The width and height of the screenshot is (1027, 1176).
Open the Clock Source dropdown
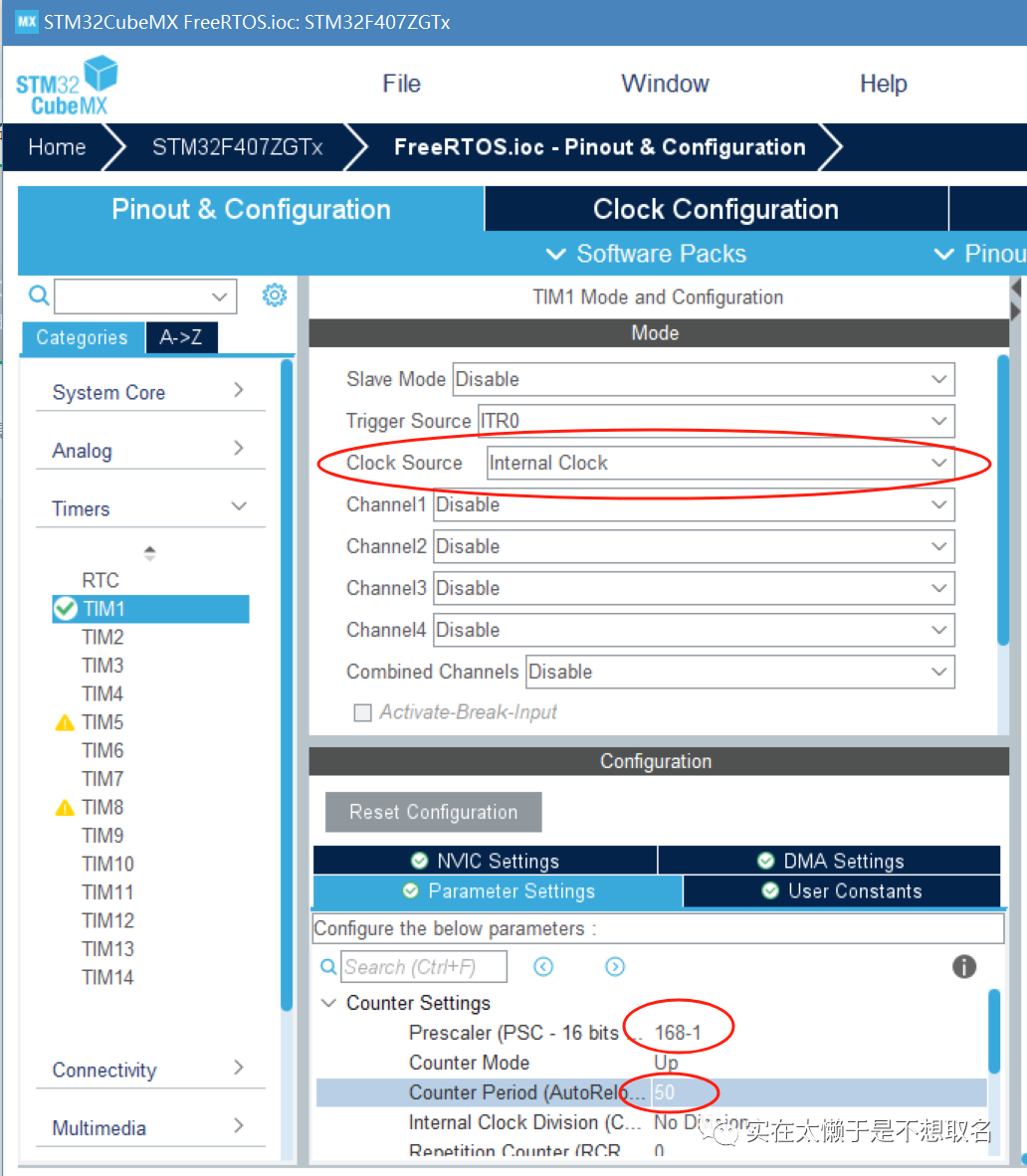coord(719,464)
